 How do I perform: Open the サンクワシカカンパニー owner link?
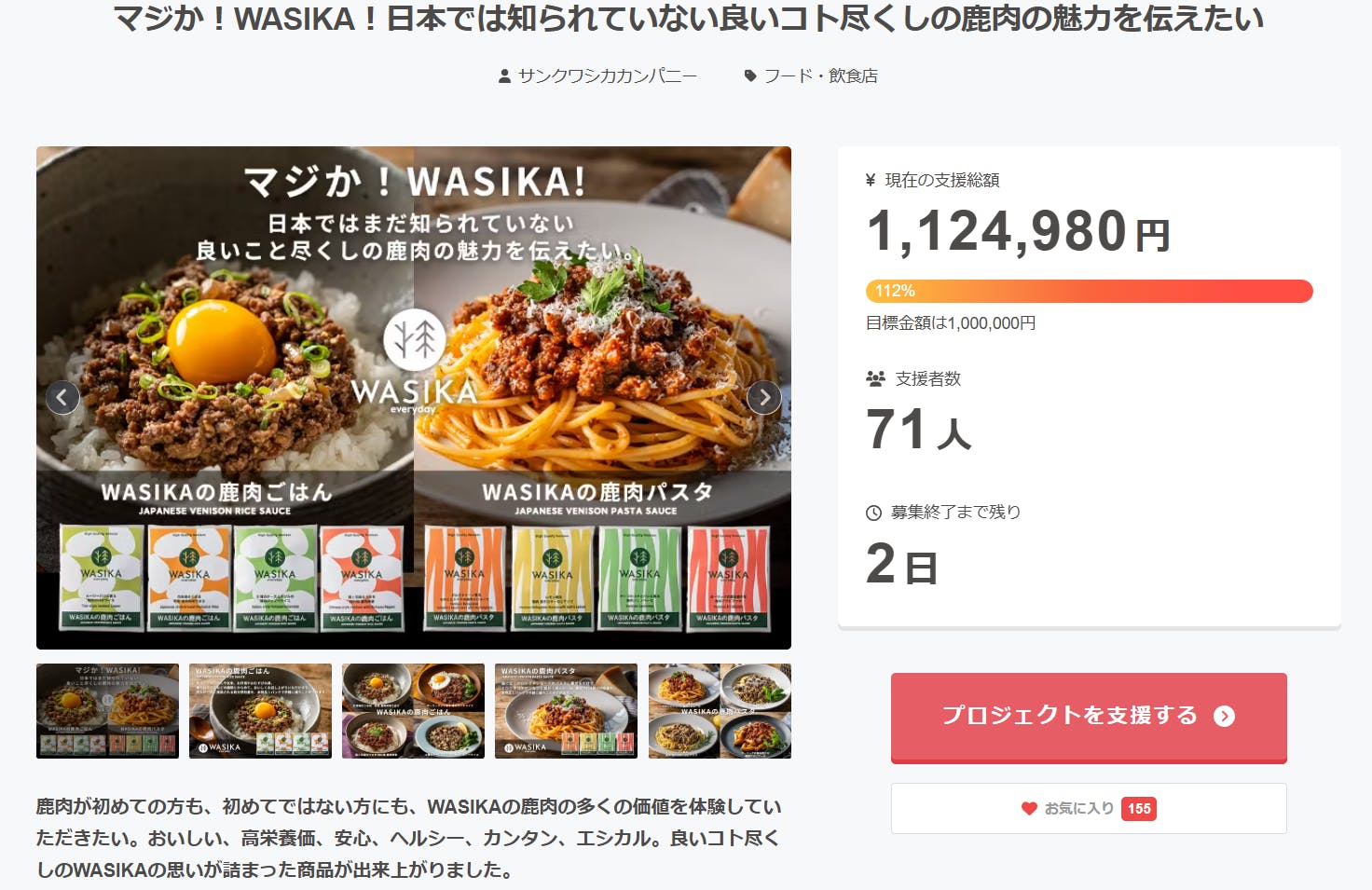[607, 76]
